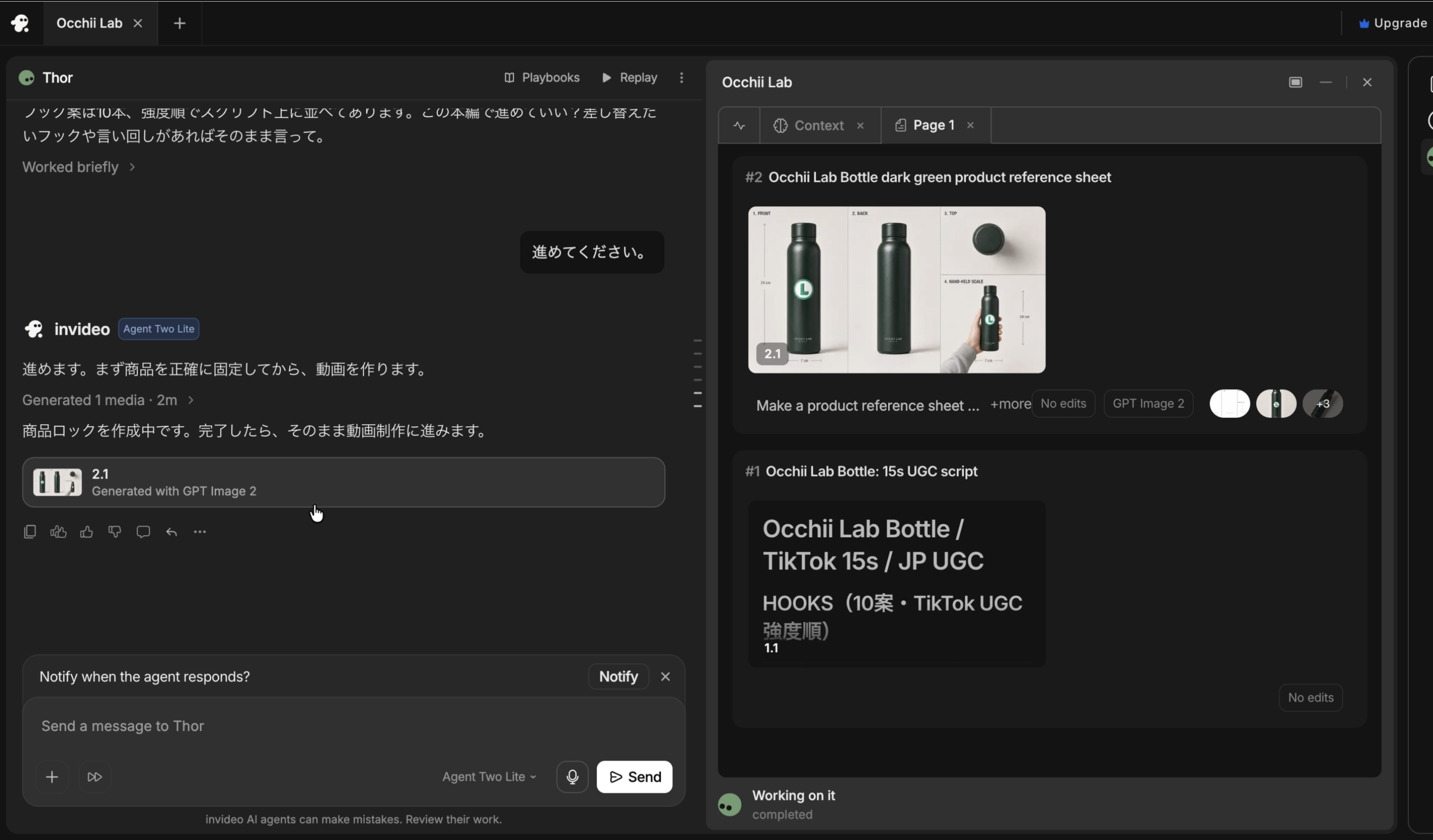Expand Generated 1 media details
1433x840 pixels.
(x=108, y=400)
